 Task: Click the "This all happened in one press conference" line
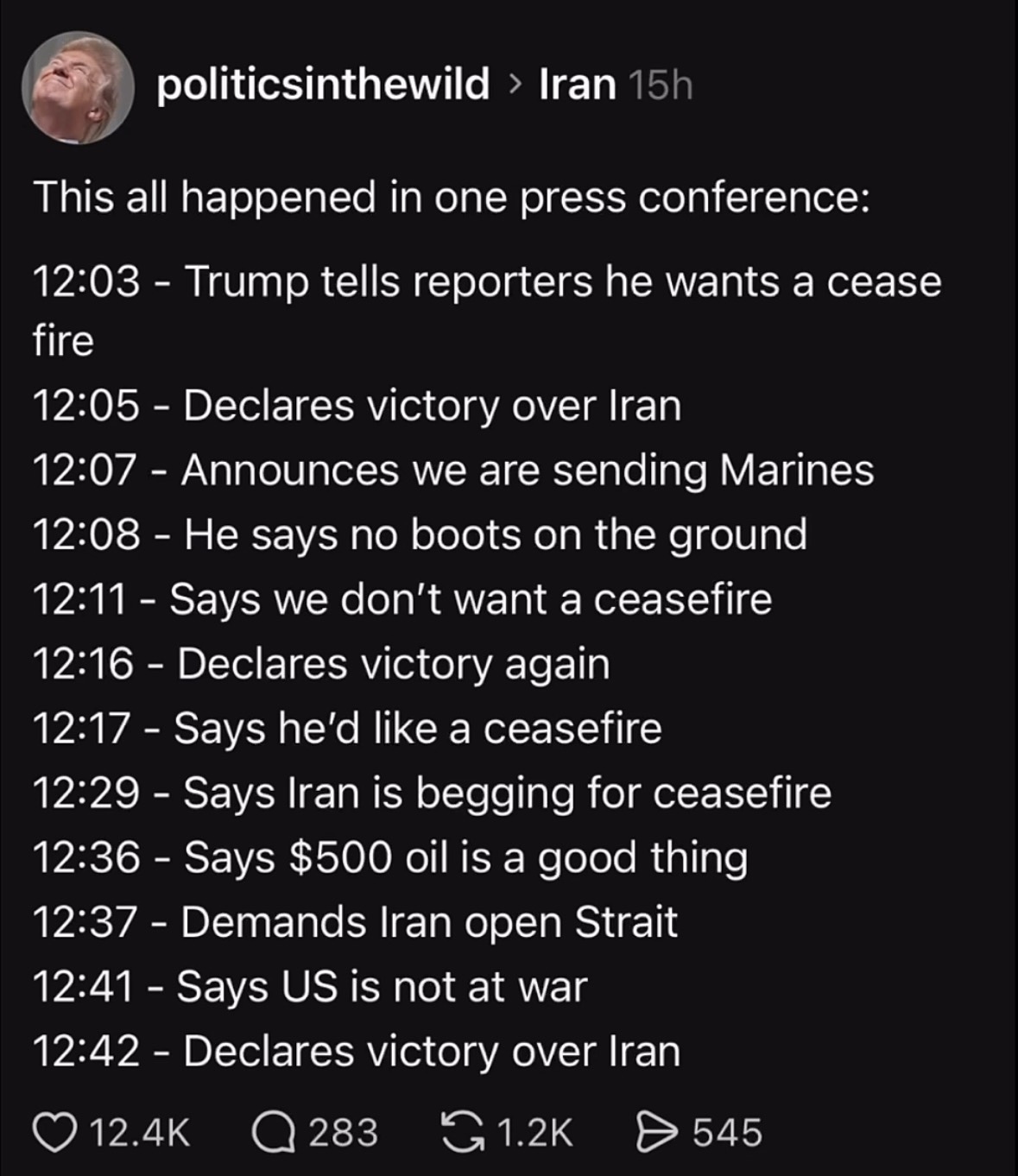[x=451, y=198]
